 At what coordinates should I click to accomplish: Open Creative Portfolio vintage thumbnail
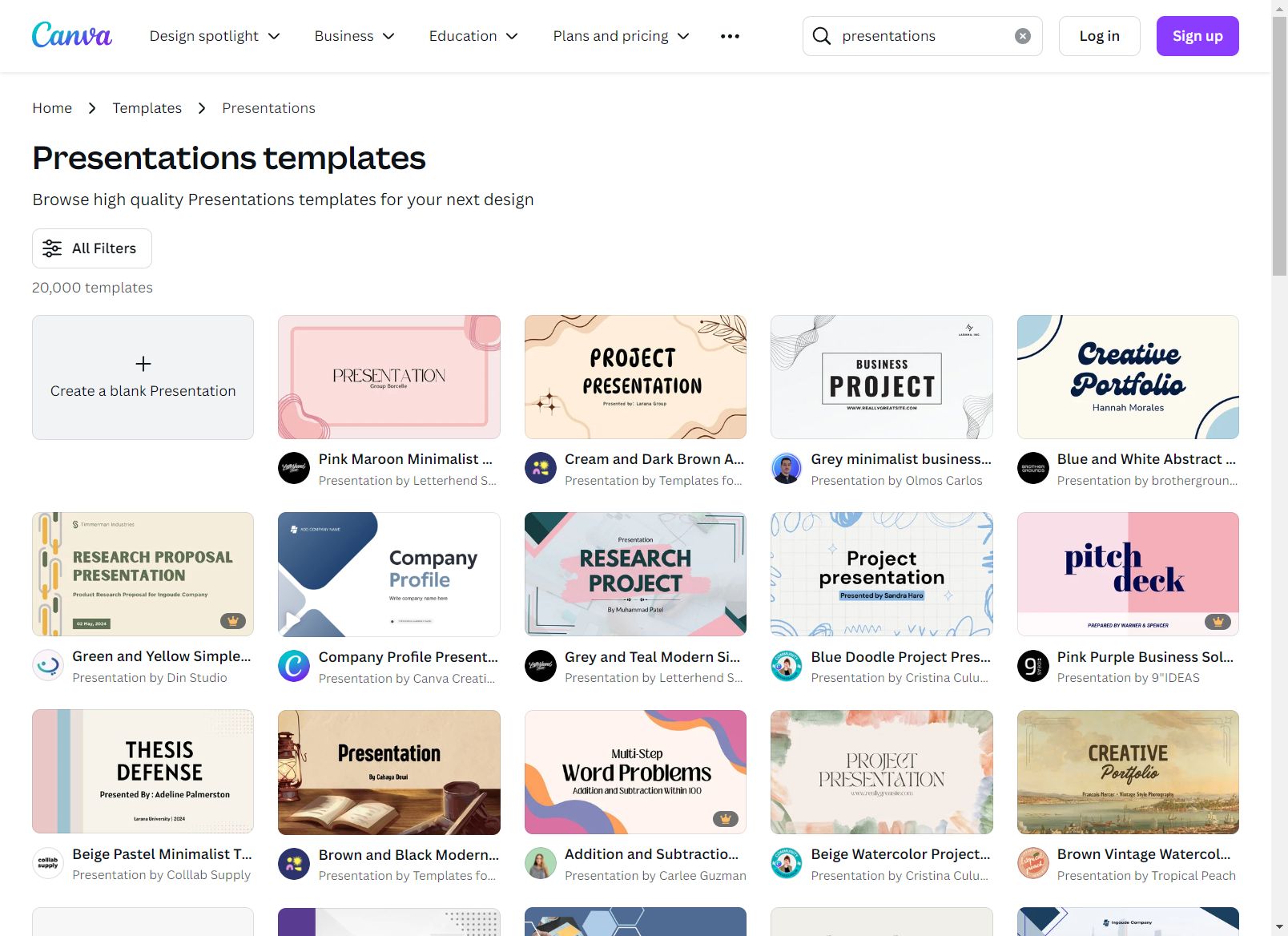pyautogui.click(x=1128, y=773)
